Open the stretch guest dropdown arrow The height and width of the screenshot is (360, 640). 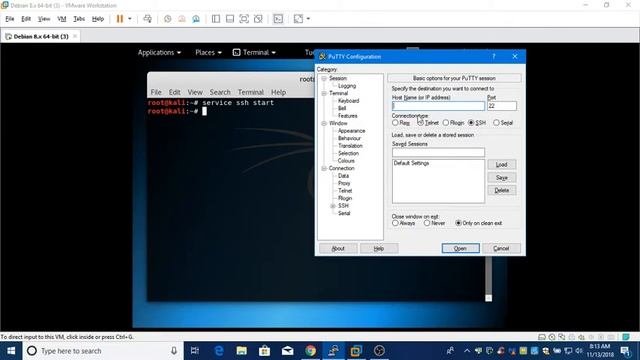coord(308,19)
